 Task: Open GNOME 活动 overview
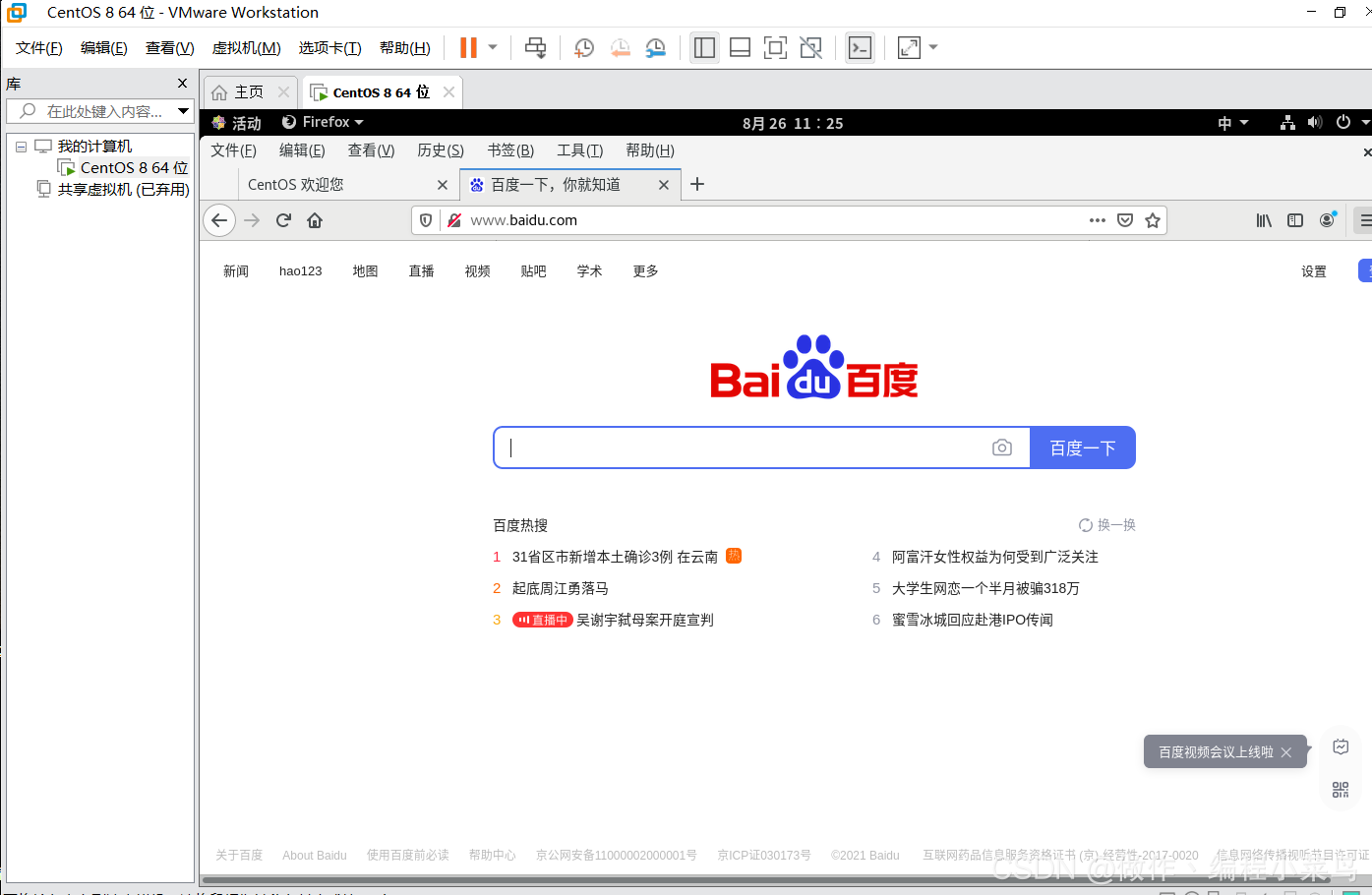click(x=237, y=123)
